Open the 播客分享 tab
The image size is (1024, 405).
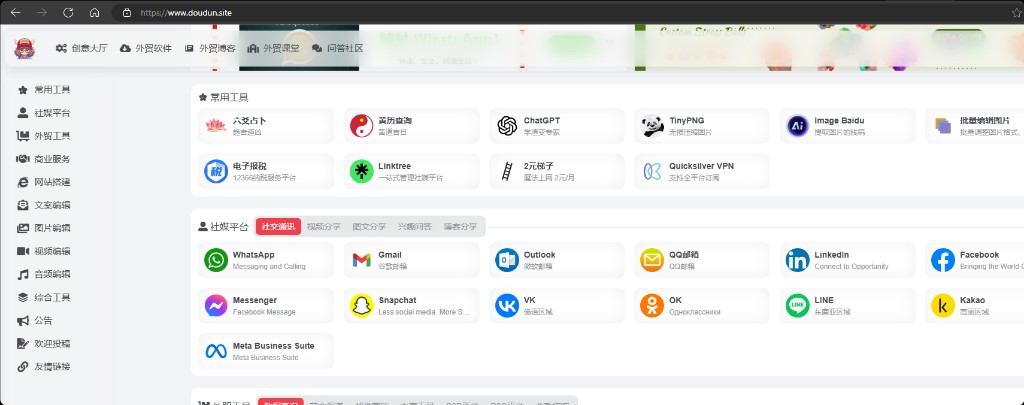pos(460,227)
